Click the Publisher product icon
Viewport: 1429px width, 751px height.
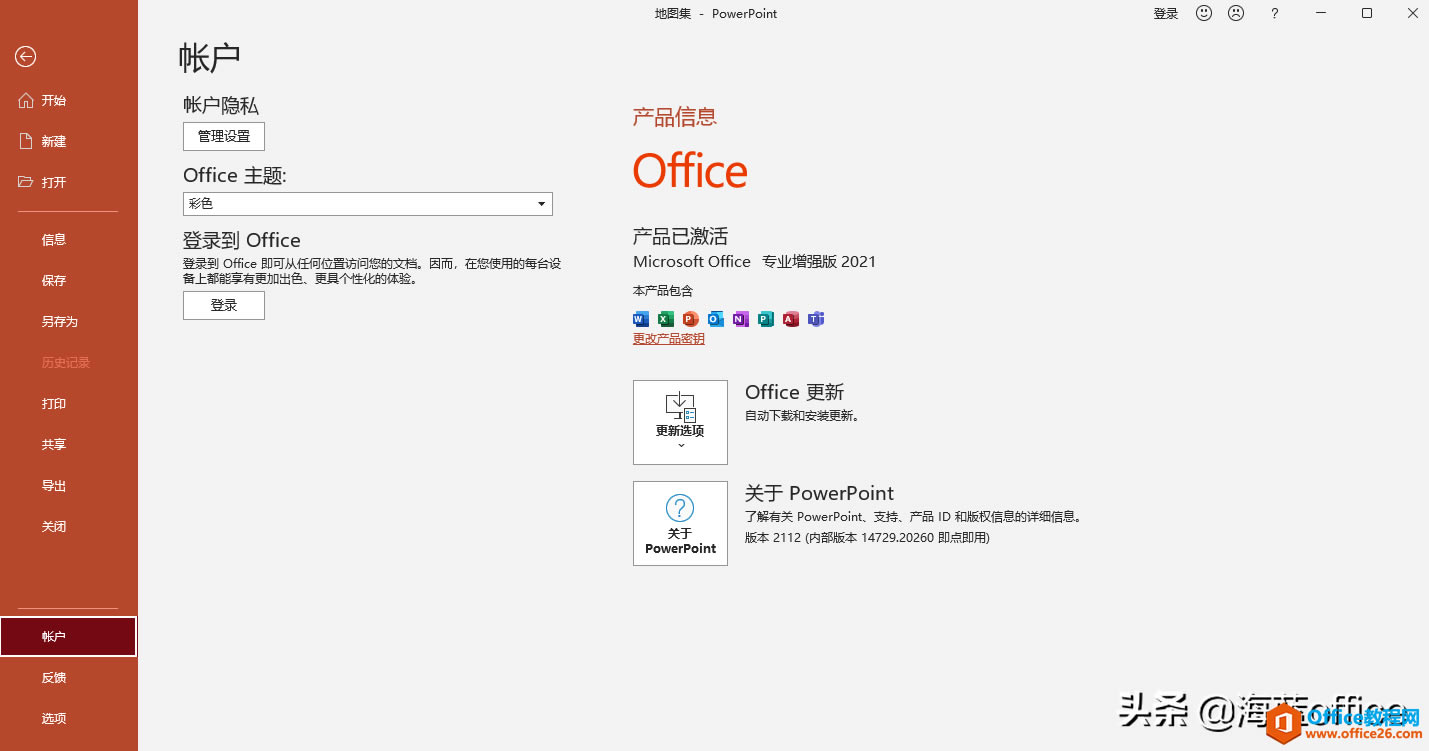point(766,319)
